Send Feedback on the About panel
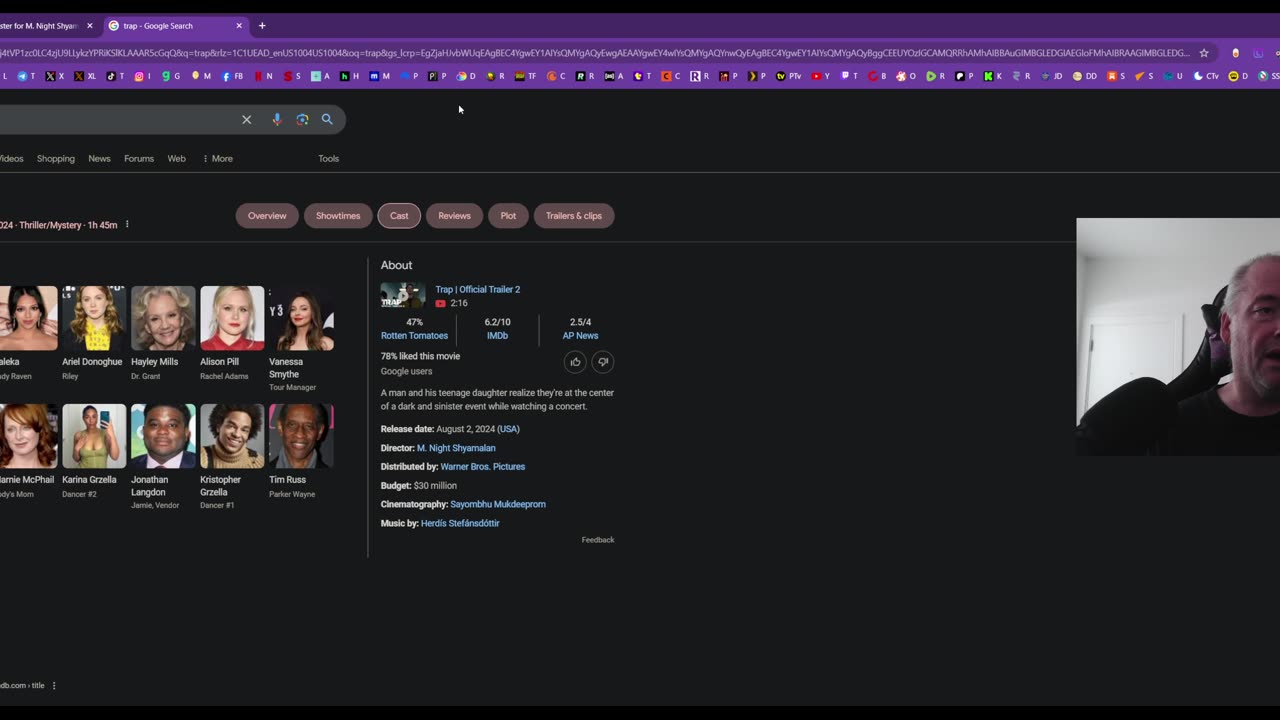Viewport: 1280px width, 720px height. [598, 540]
